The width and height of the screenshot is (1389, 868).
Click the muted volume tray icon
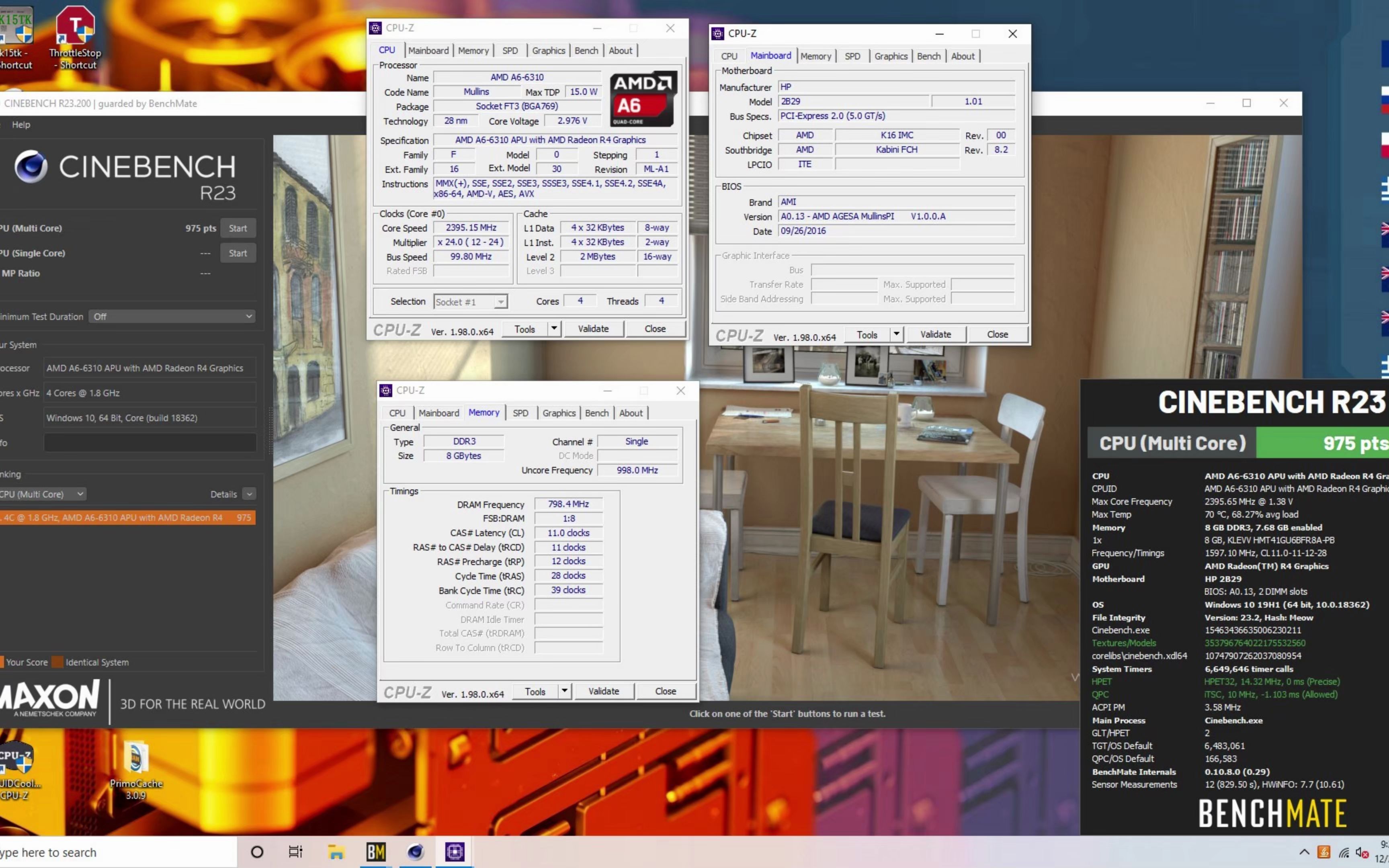[1362, 852]
